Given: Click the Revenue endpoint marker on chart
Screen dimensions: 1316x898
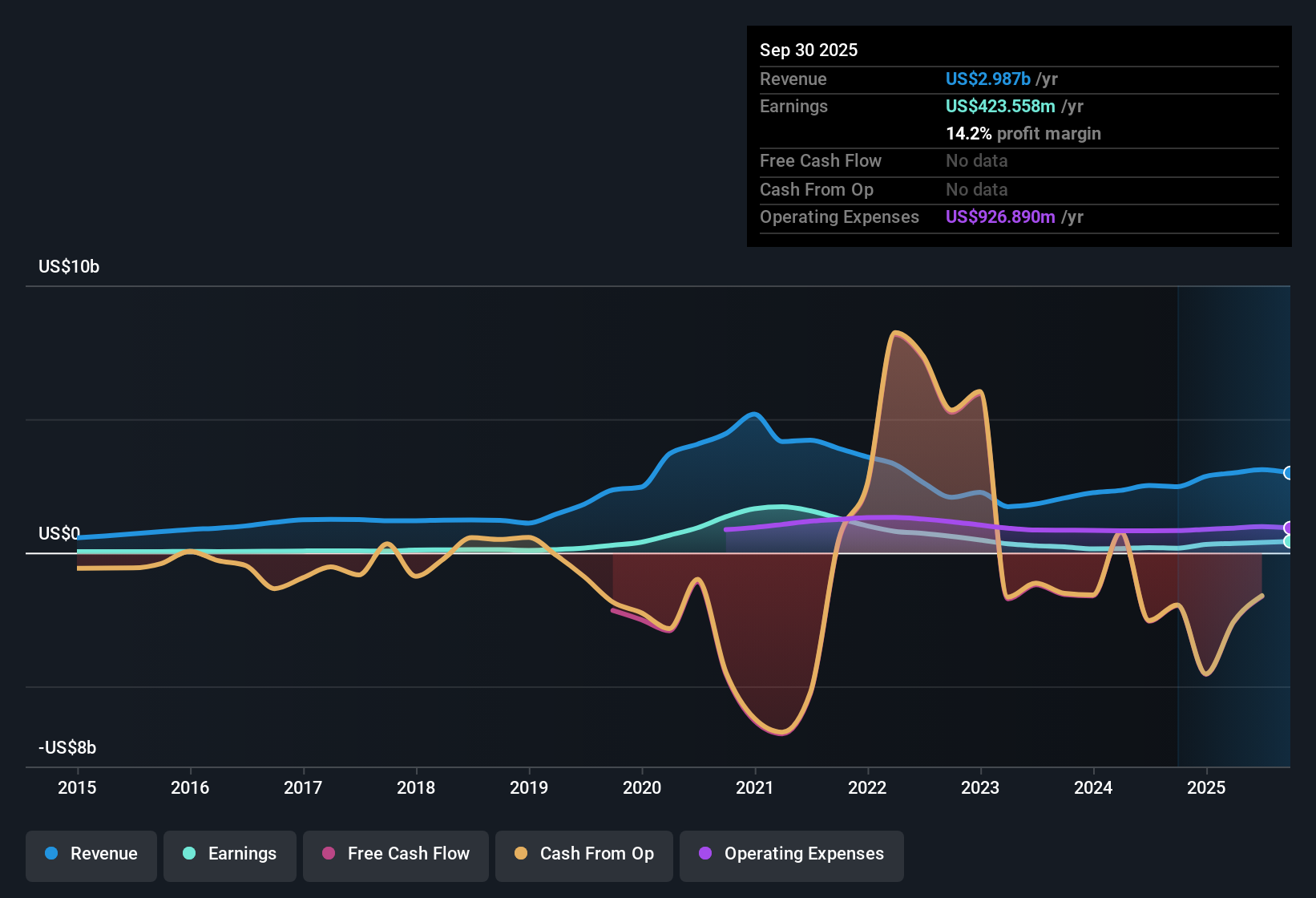Looking at the screenshot, I should pos(1288,473).
